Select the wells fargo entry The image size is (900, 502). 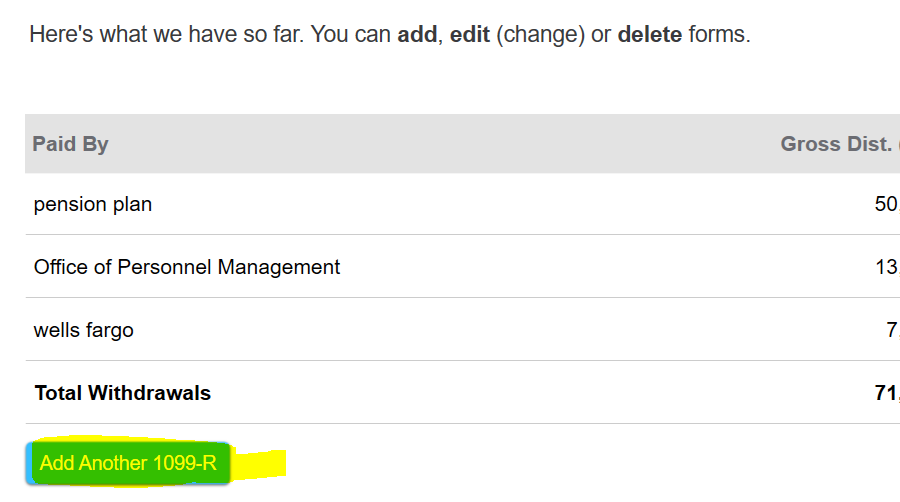click(83, 330)
